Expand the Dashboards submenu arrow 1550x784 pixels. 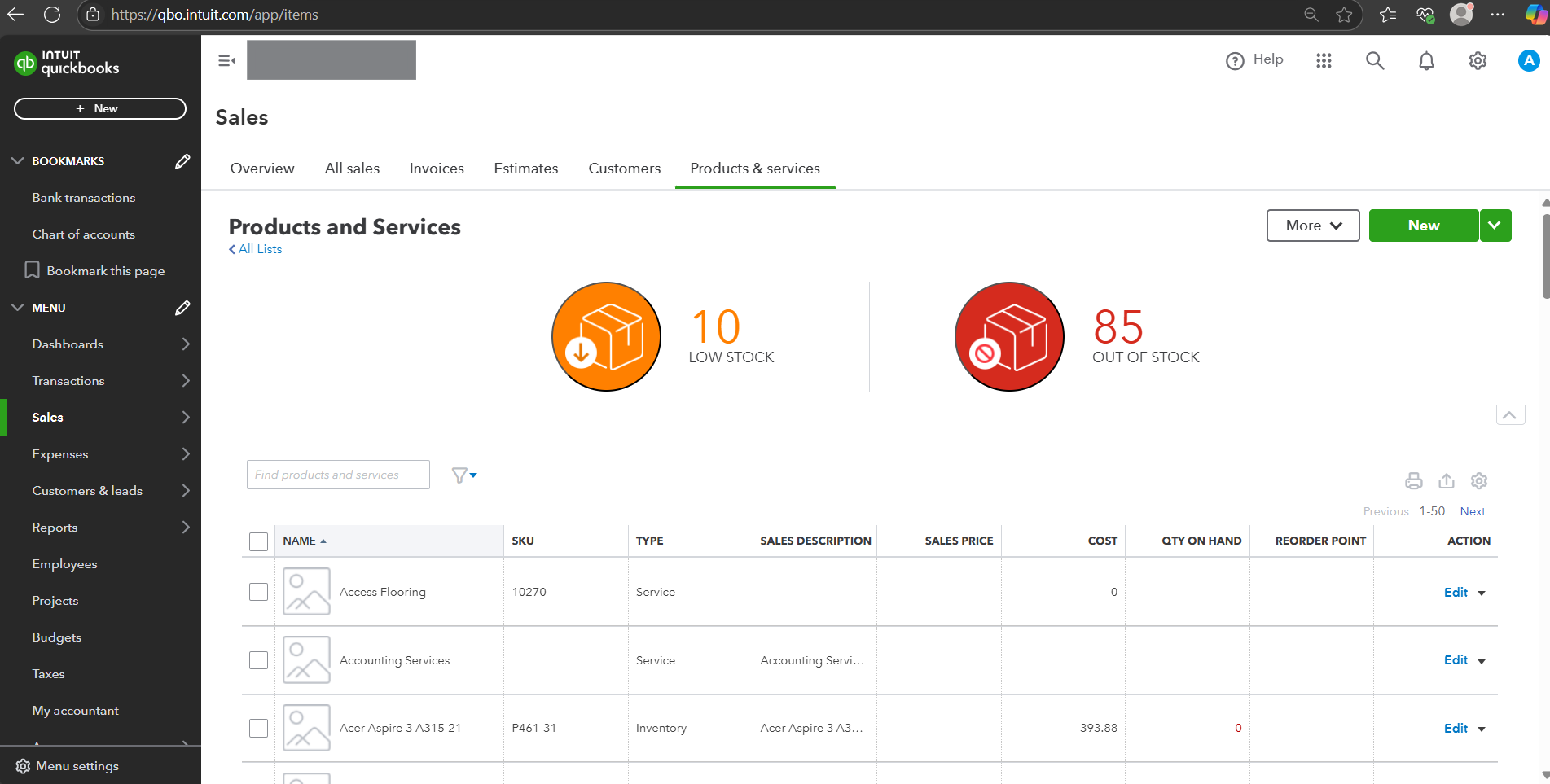(x=186, y=344)
